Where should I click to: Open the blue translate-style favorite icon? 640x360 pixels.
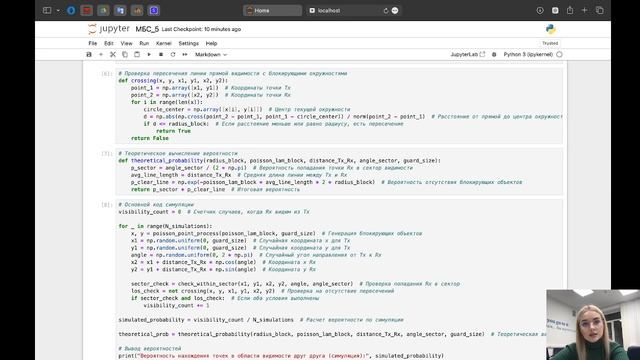[x=120, y=10]
